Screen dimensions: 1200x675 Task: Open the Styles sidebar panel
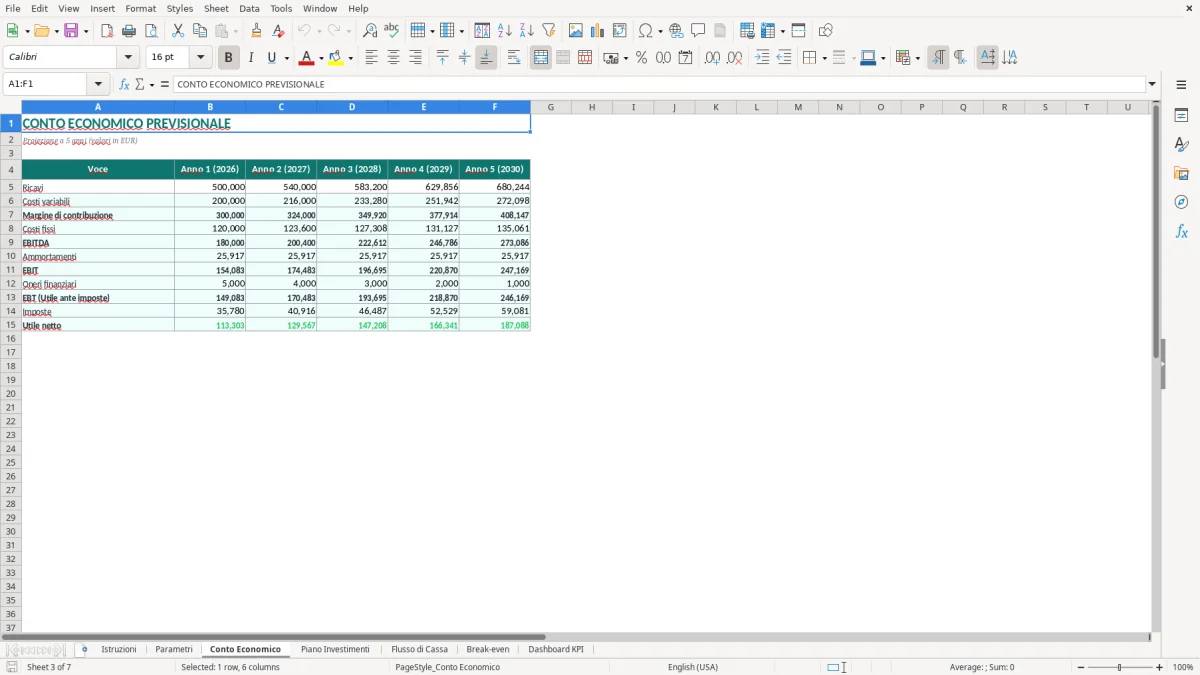1181,145
